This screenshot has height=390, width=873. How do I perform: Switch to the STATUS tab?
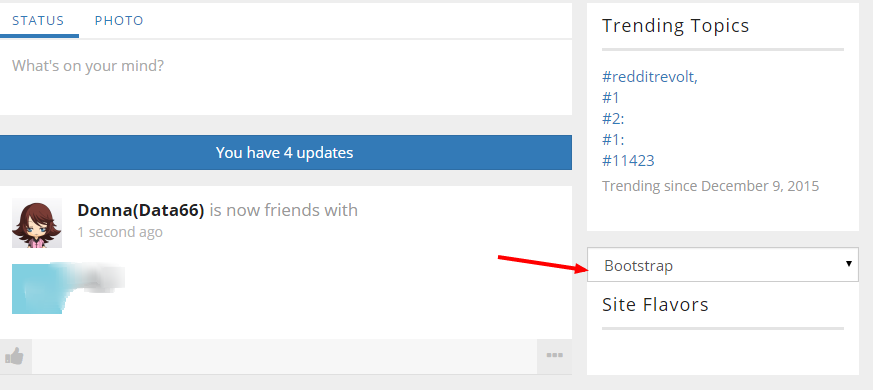tap(38, 21)
